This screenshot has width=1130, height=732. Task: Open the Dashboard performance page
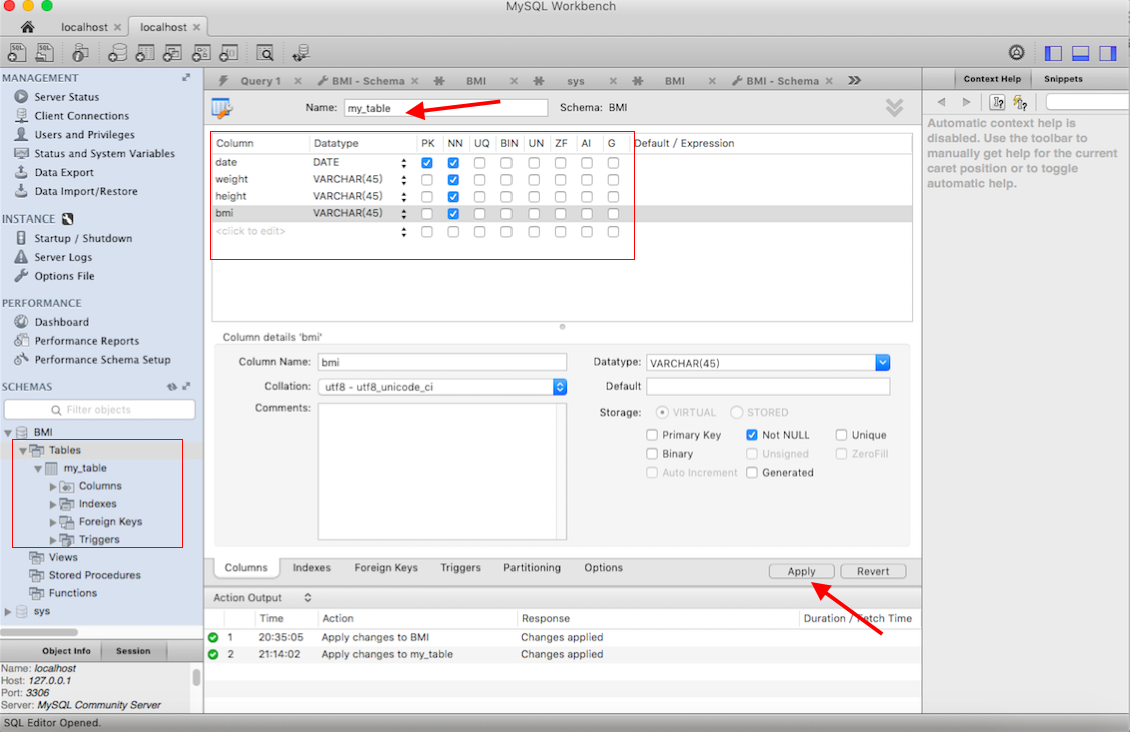[x=61, y=322]
